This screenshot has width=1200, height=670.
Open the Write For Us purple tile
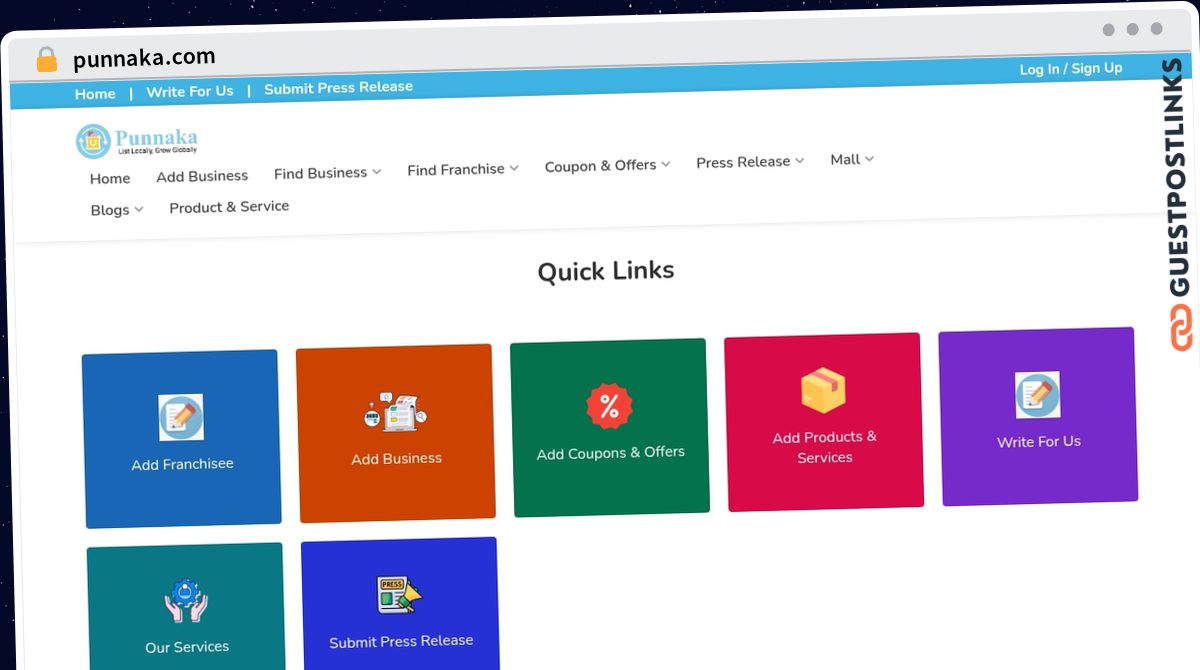pyautogui.click(x=1038, y=416)
